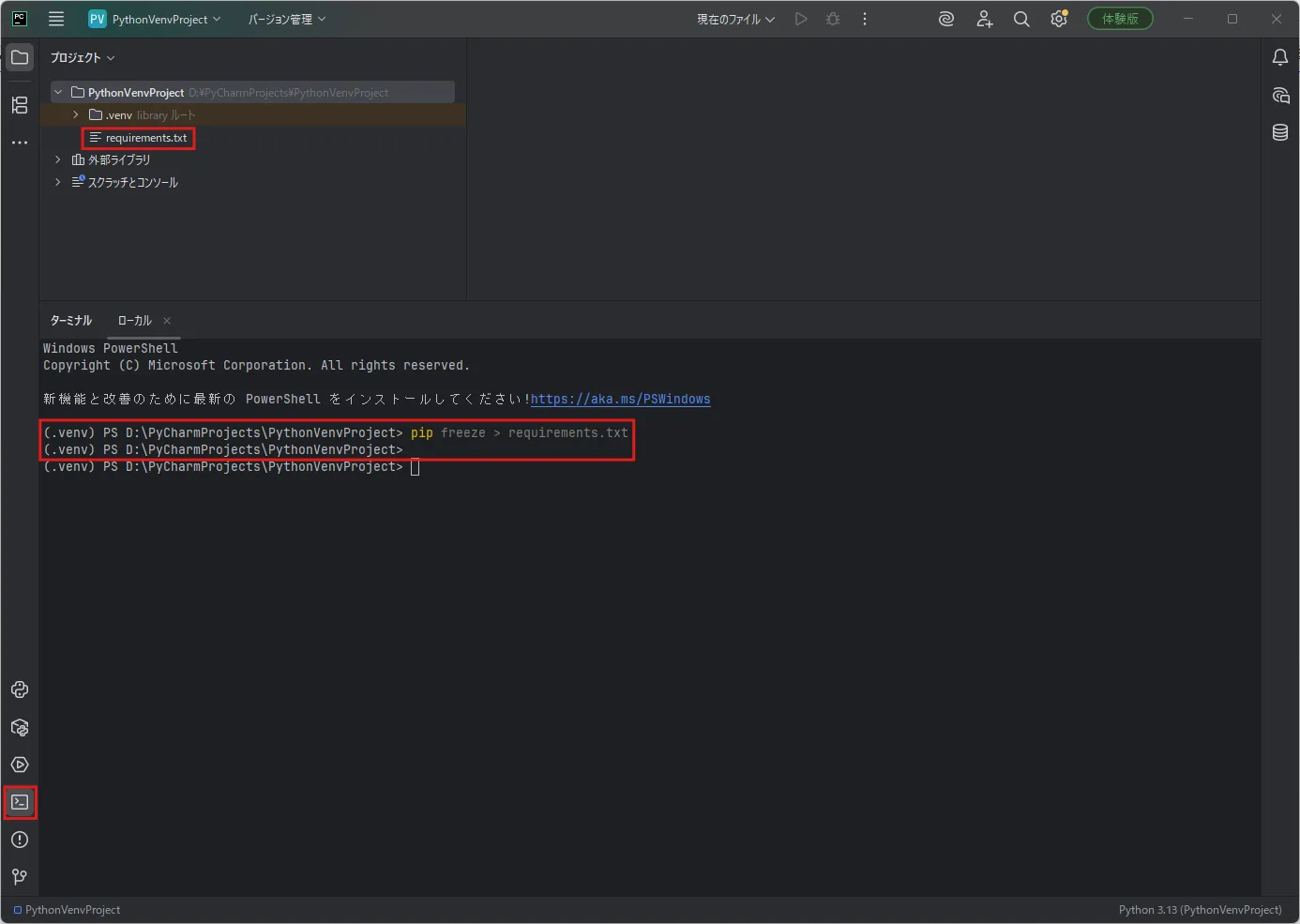Screen dimensions: 1300x924
Task: Open the Git version control icon
Action: click(20, 877)
